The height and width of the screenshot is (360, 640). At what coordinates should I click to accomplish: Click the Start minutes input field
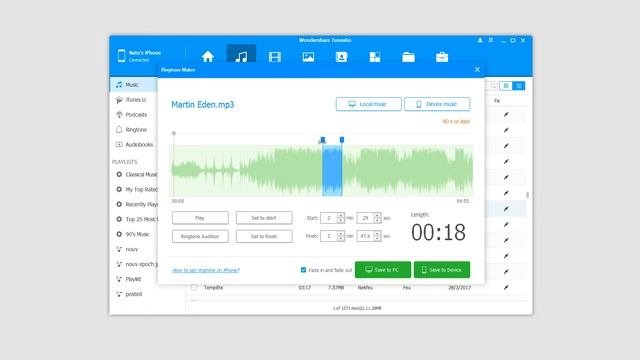tap(329, 218)
